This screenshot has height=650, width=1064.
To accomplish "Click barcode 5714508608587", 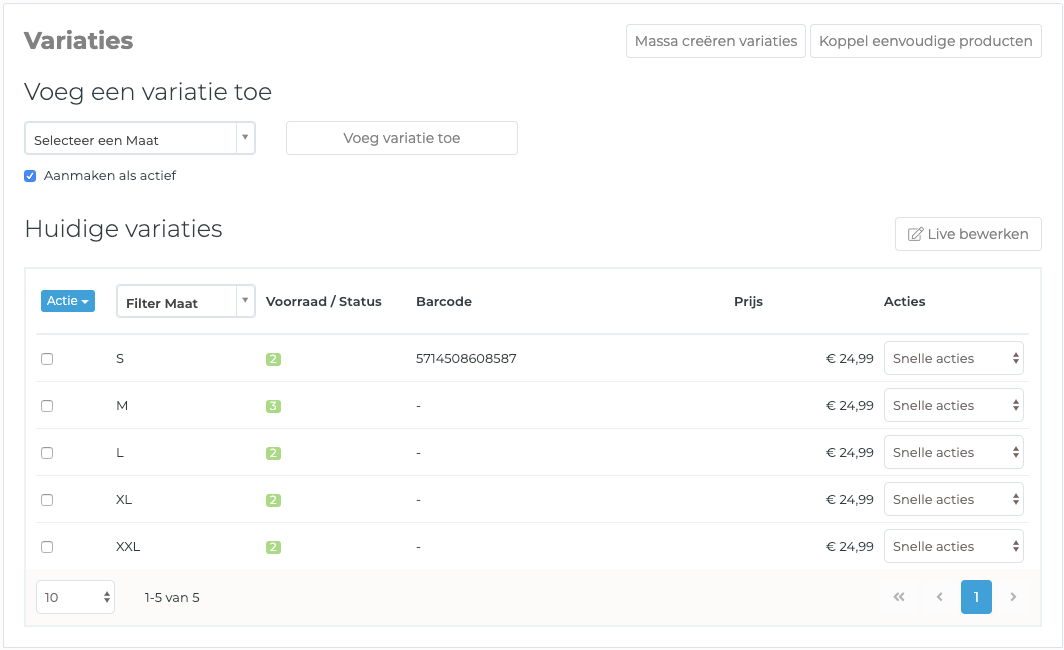I will (x=466, y=358).
